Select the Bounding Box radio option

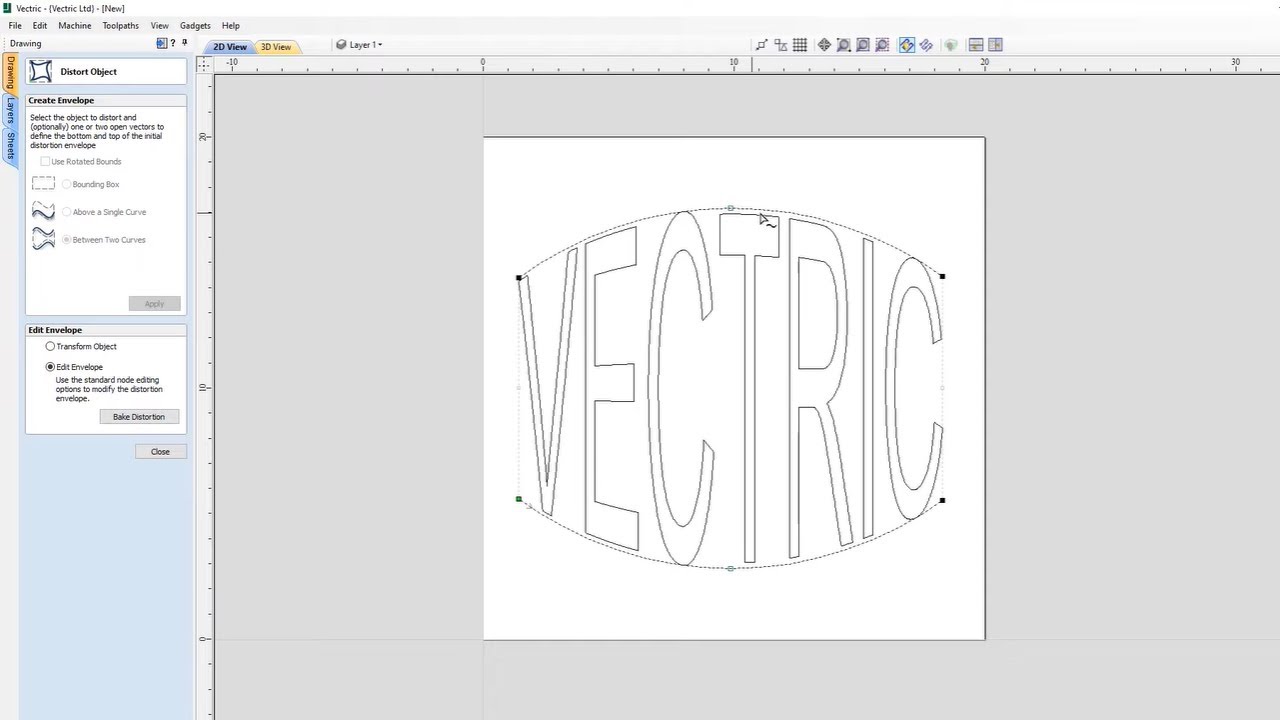click(x=66, y=184)
